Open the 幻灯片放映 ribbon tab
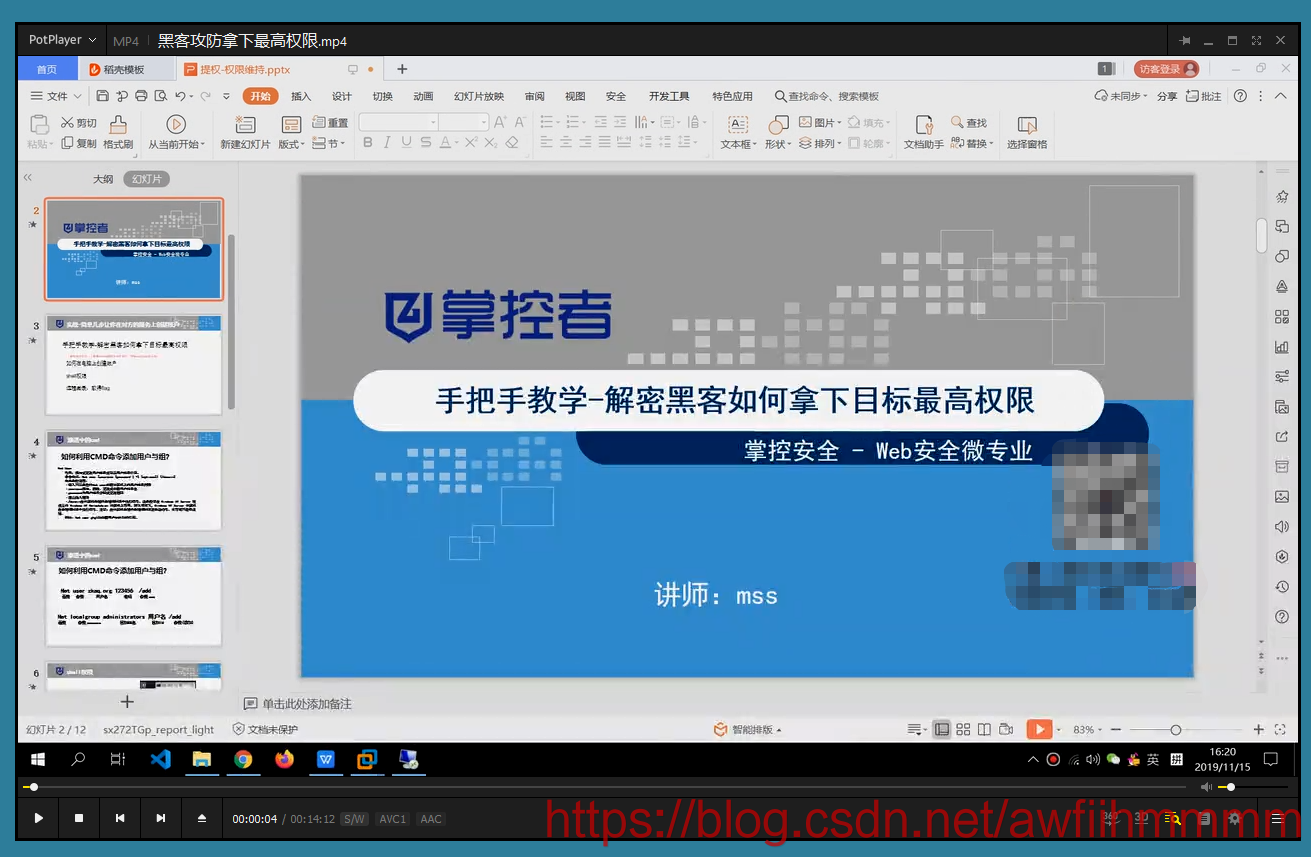 pyautogui.click(x=479, y=96)
